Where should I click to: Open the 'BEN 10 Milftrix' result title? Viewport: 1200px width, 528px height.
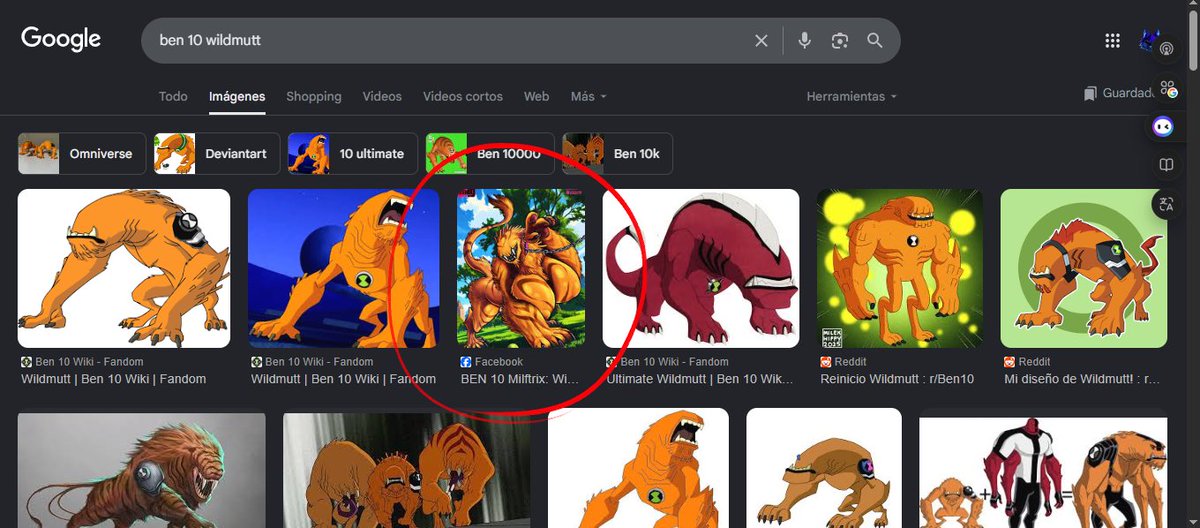click(x=520, y=379)
